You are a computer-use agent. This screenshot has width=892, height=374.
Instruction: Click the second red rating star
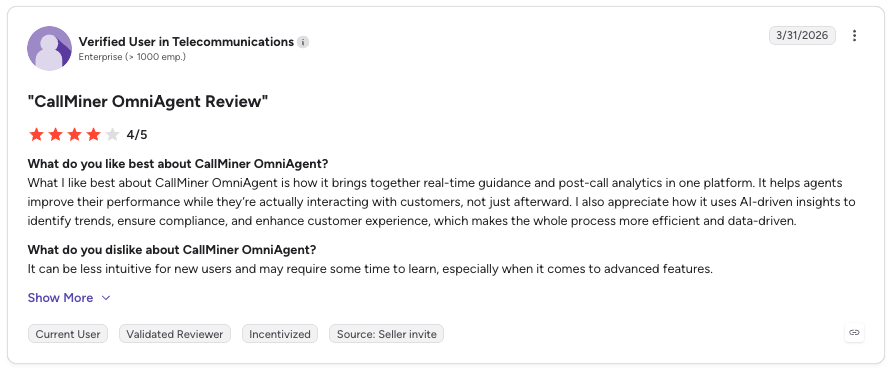[55, 135]
